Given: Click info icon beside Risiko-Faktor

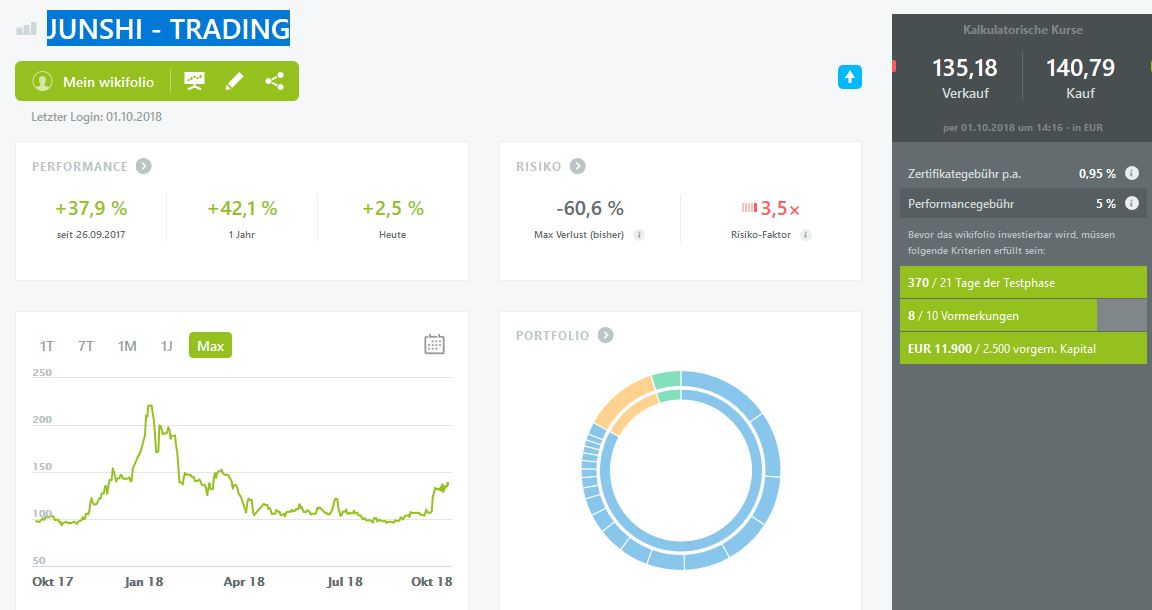Looking at the screenshot, I should 806,235.
